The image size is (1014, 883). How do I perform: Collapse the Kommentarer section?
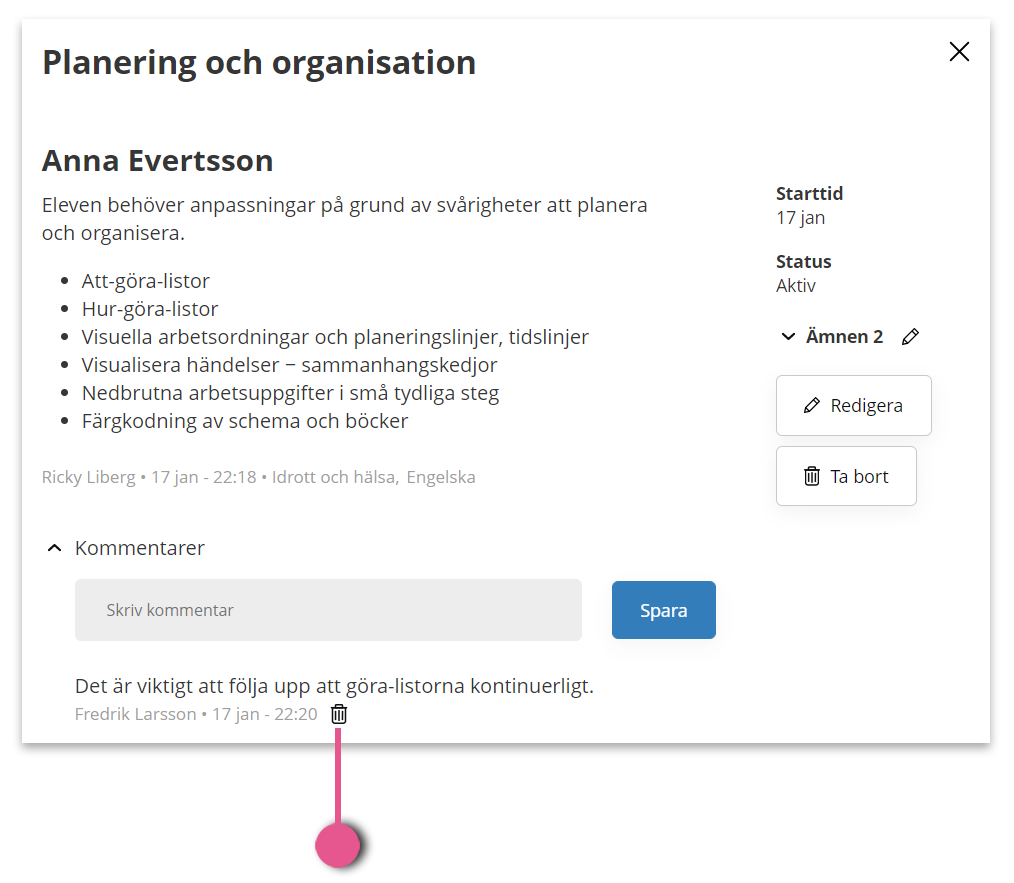(x=55, y=548)
